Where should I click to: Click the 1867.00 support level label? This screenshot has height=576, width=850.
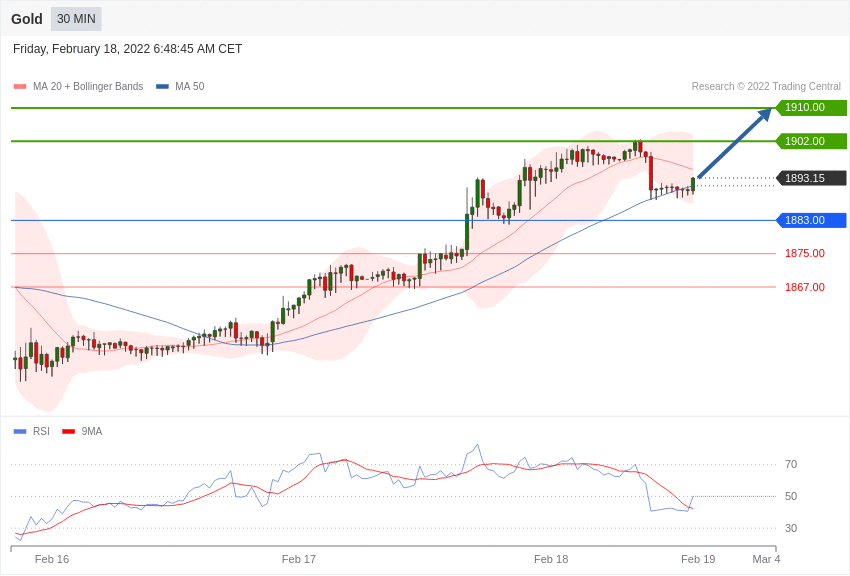[x=805, y=287]
